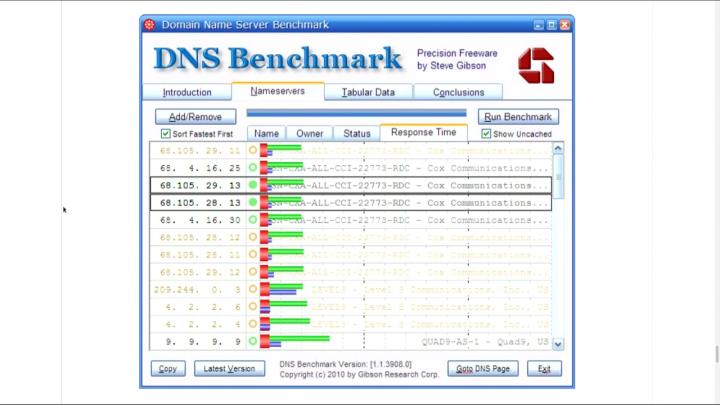Select IP address 68.105.29.13
Screen dimensions: 720x405
click(200, 186)
